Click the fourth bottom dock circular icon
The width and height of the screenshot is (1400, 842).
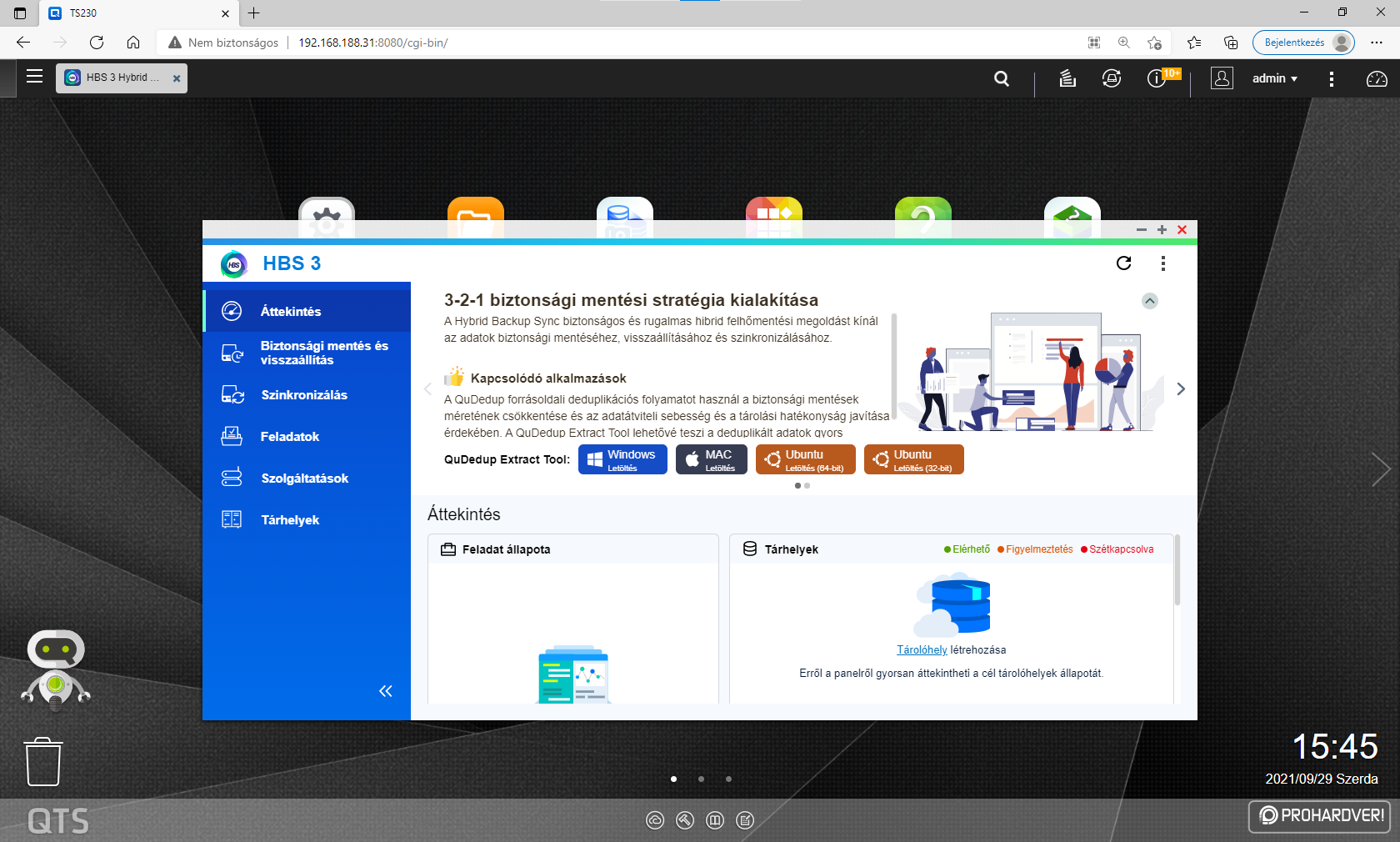click(x=745, y=820)
